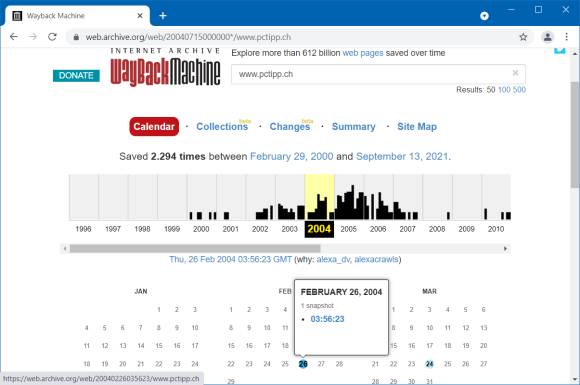Click the browser forward arrow
This screenshot has width=580, height=385.
click(33, 37)
